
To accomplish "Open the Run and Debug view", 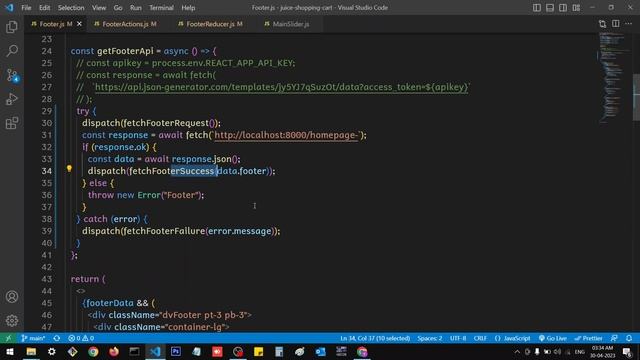I will click(x=12, y=99).
